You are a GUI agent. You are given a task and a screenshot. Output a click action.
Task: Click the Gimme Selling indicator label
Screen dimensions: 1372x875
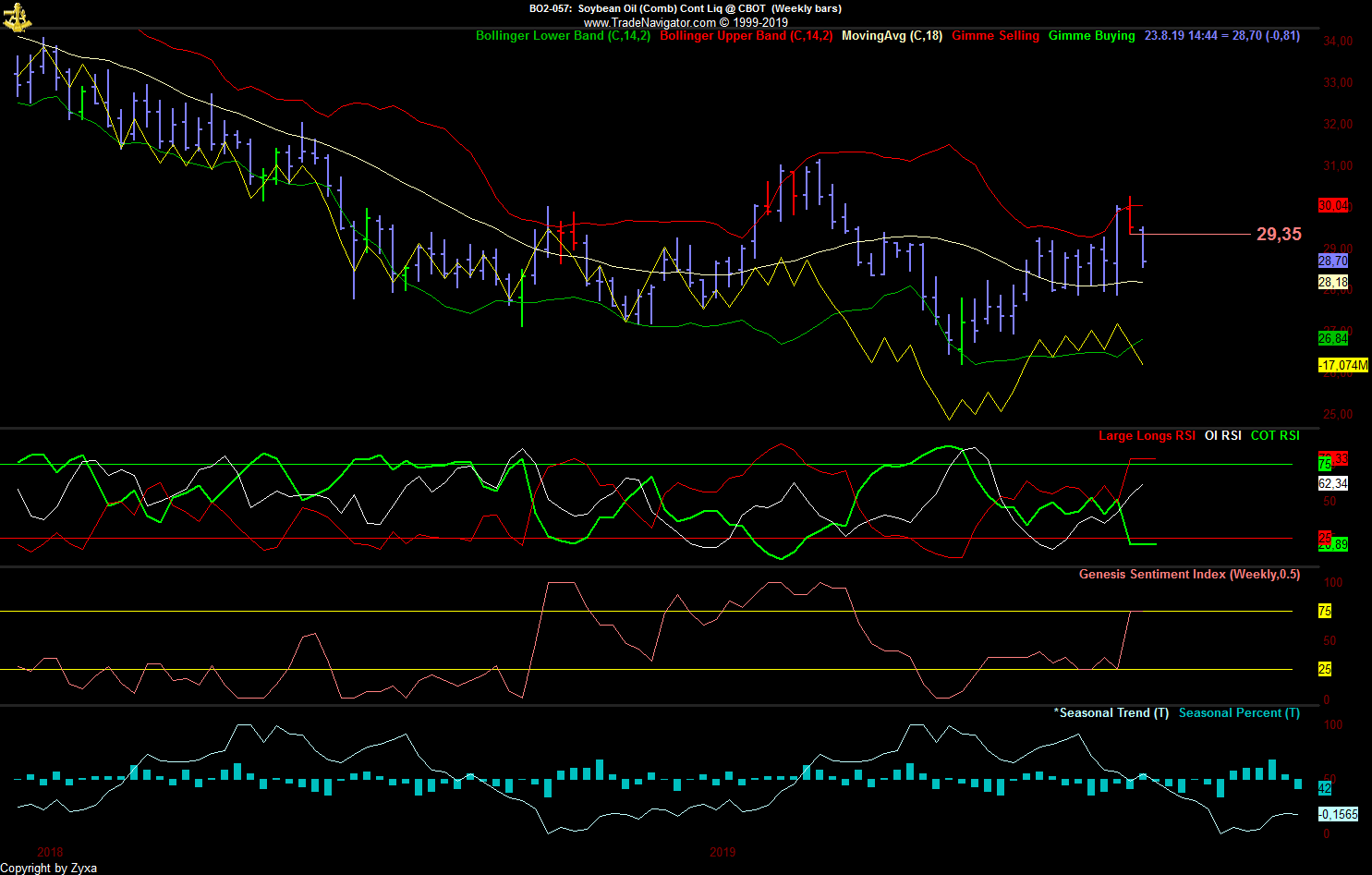(x=995, y=36)
